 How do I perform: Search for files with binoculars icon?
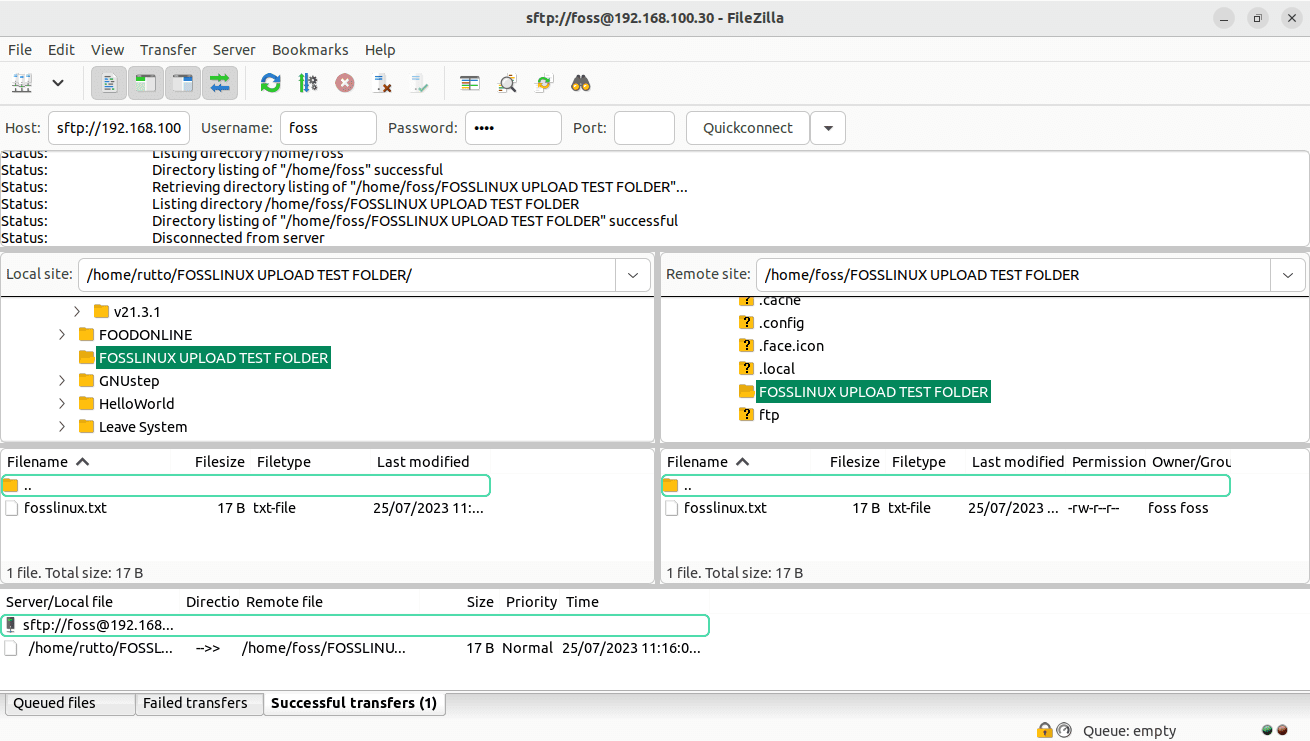(x=581, y=83)
